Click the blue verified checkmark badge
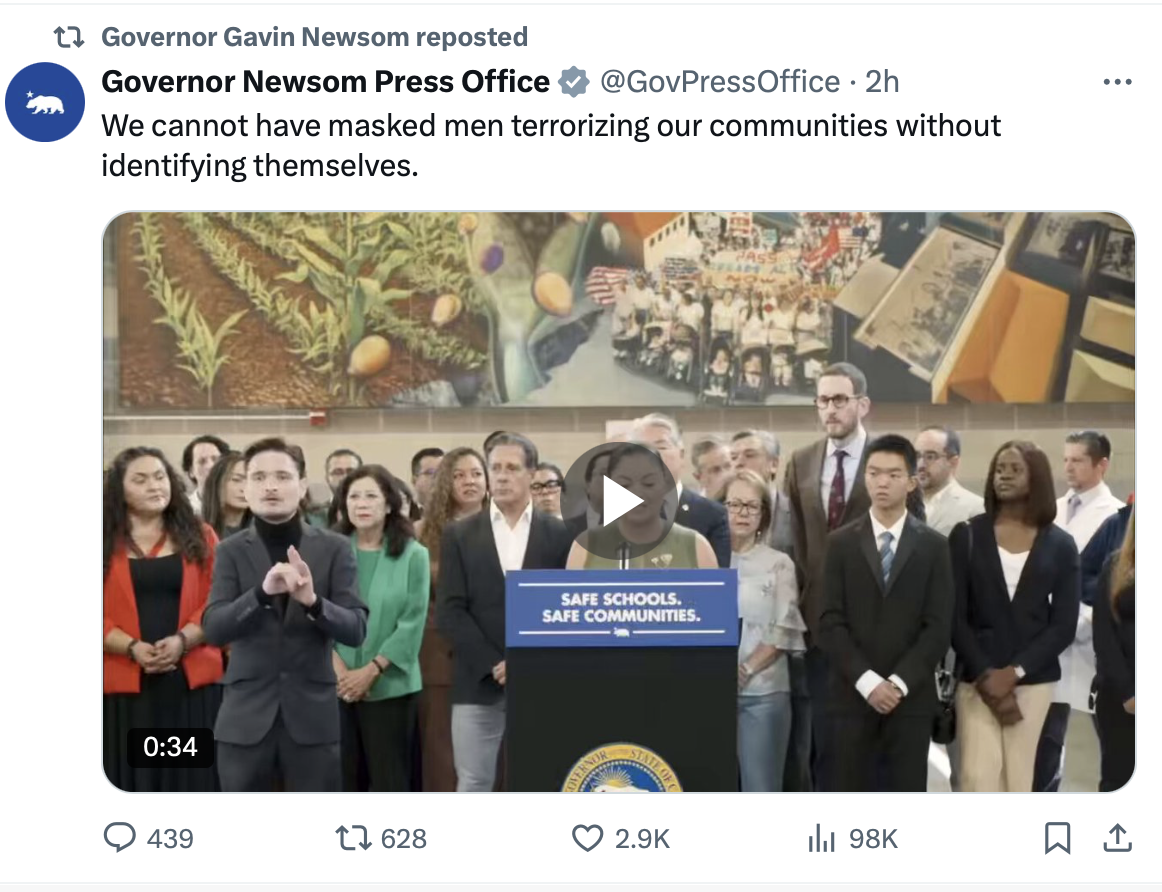Viewport: 1162px width, 892px height. click(573, 82)
